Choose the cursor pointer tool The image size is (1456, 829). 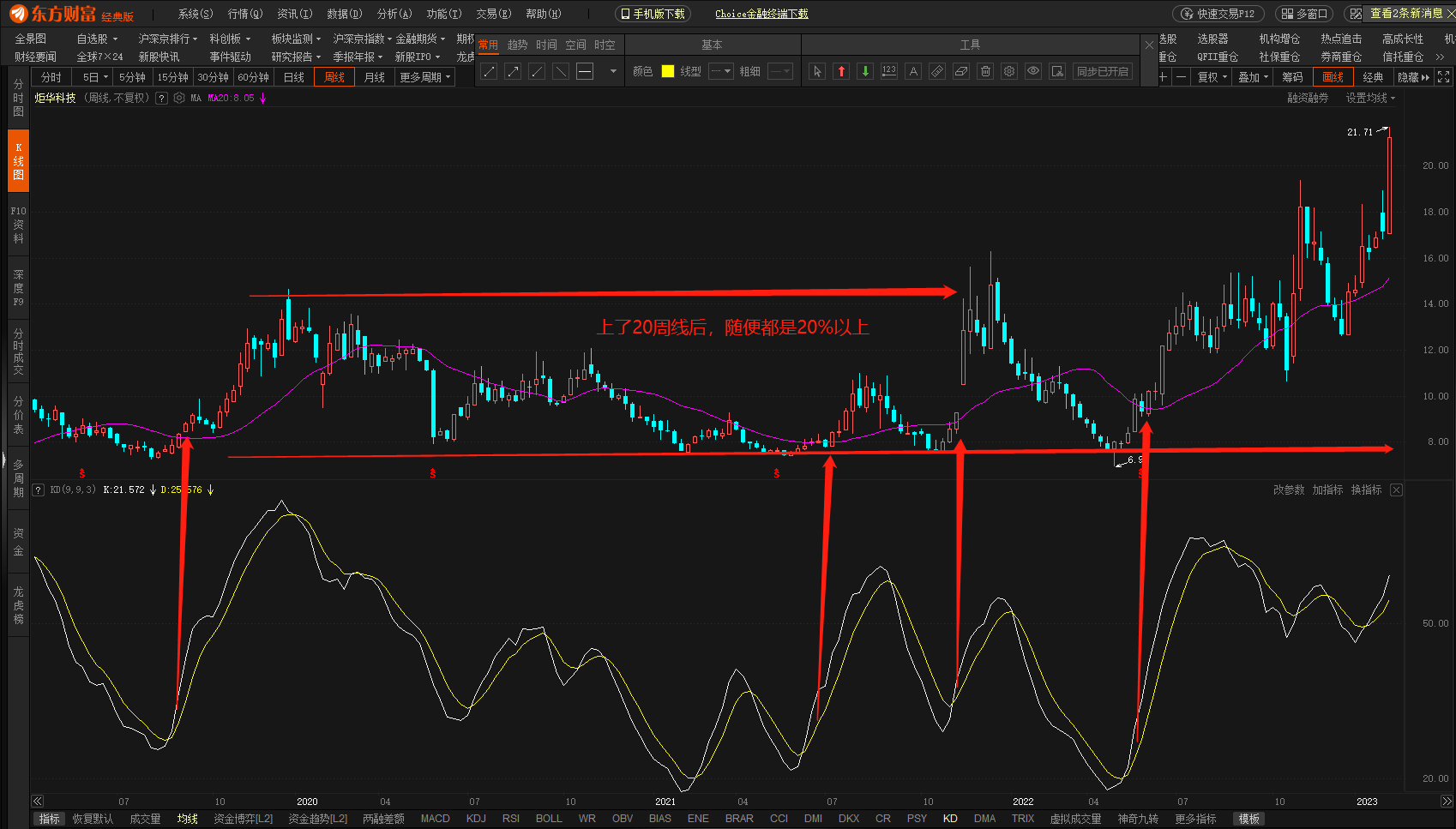pyautogui.click(x=817, y=71)
